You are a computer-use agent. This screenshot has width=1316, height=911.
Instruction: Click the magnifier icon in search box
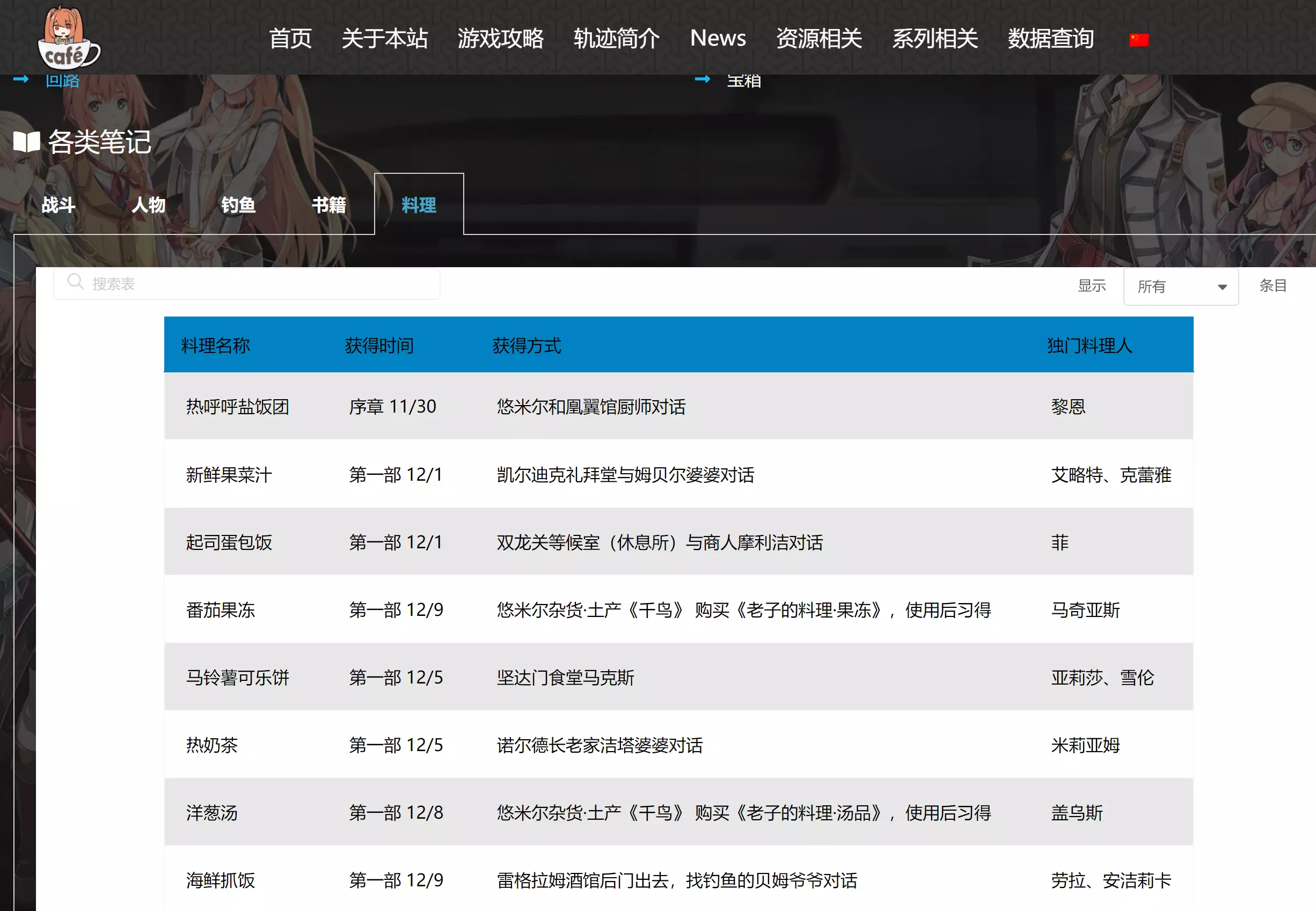(75, 282)
